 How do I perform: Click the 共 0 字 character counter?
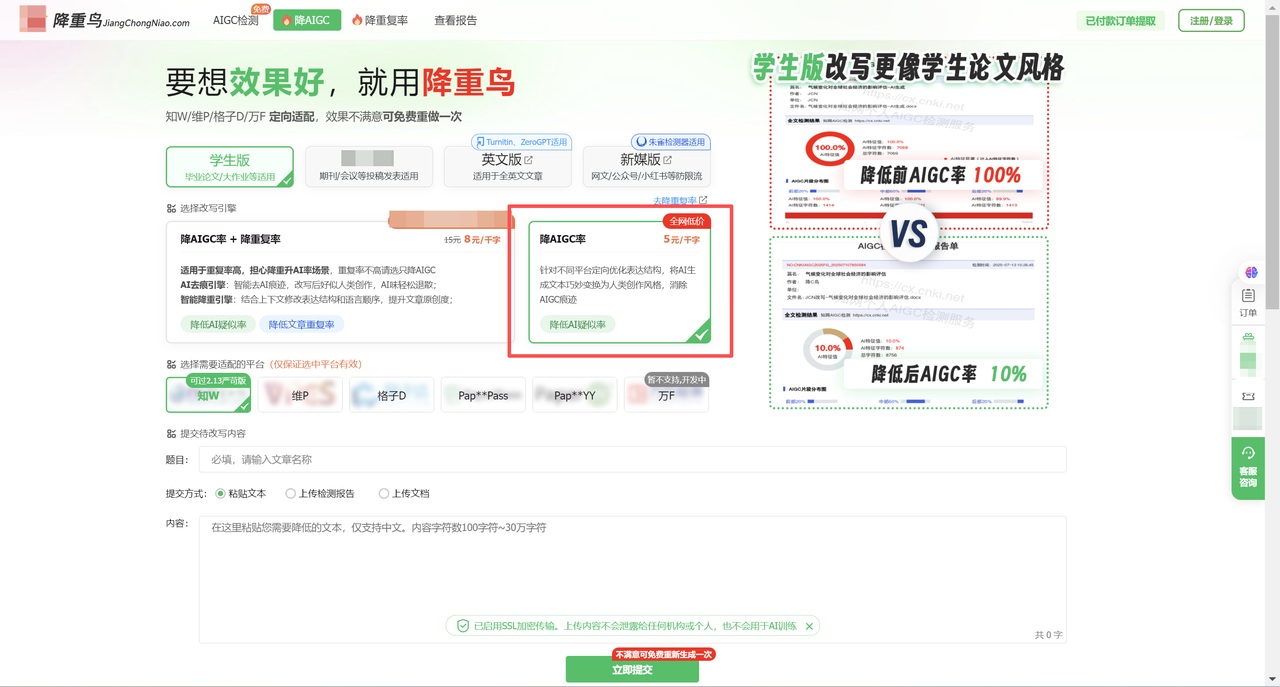1048,635
